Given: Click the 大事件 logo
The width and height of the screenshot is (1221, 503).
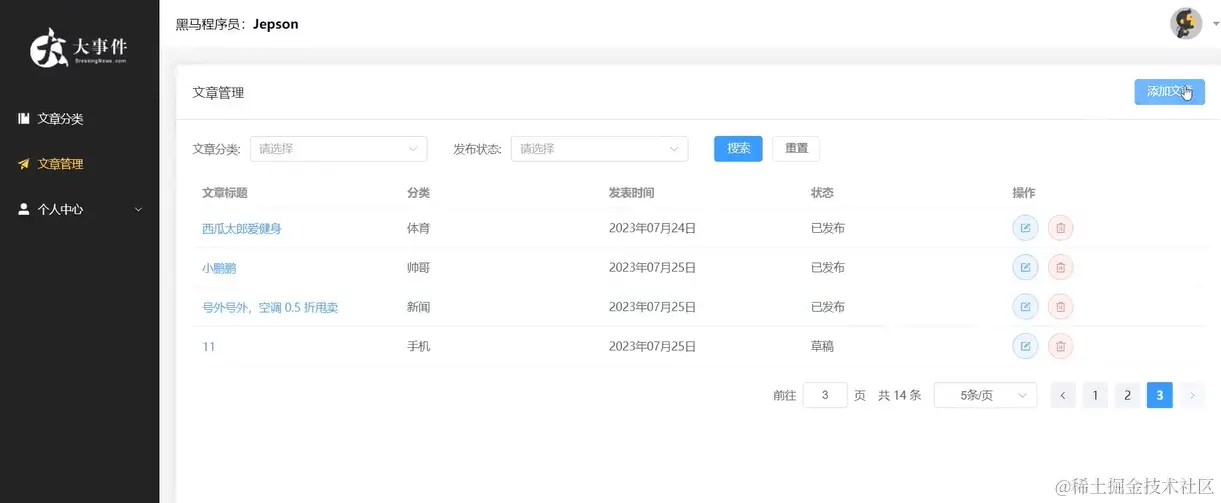Looking at the screenshot, I should [x=79, y=47].
